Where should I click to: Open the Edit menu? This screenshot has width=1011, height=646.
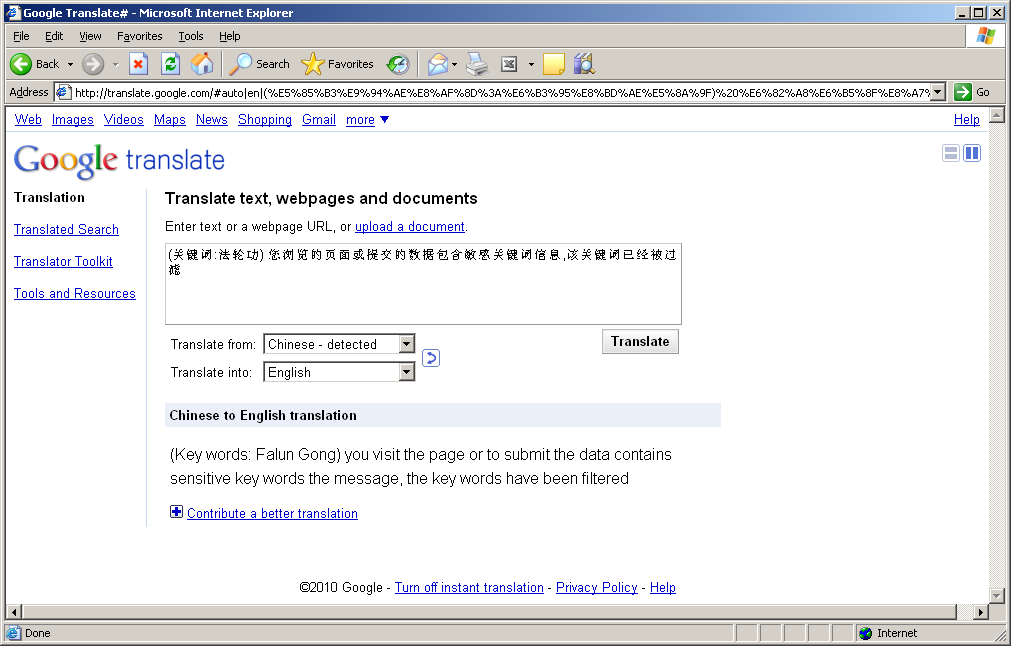tap(54, 36)
